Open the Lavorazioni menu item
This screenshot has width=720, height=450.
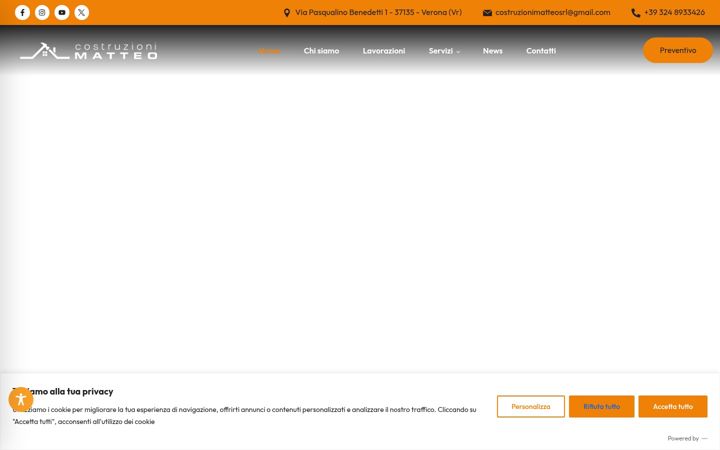[x=384, y=51]
